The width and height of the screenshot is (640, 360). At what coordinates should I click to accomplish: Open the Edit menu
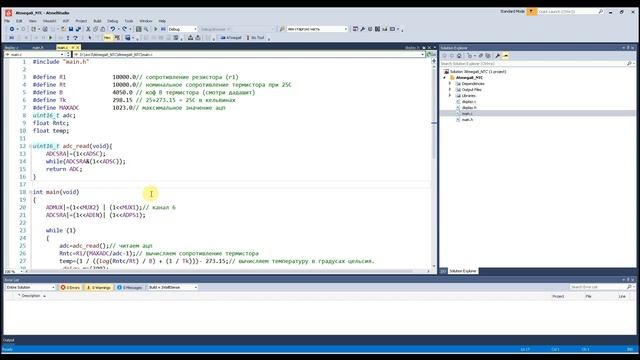(19, 21)
